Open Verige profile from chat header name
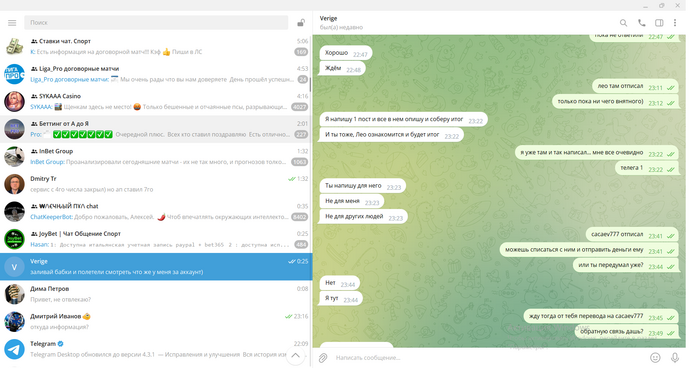The height and width of the screenshot is (368, 700). coord(329,18)
